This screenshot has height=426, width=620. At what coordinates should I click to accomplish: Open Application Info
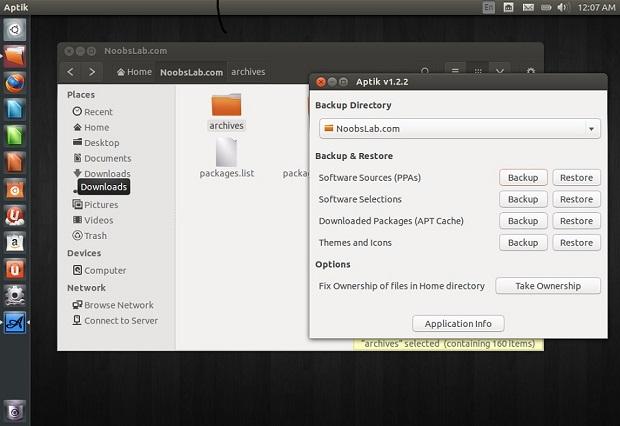click(458, 324)
